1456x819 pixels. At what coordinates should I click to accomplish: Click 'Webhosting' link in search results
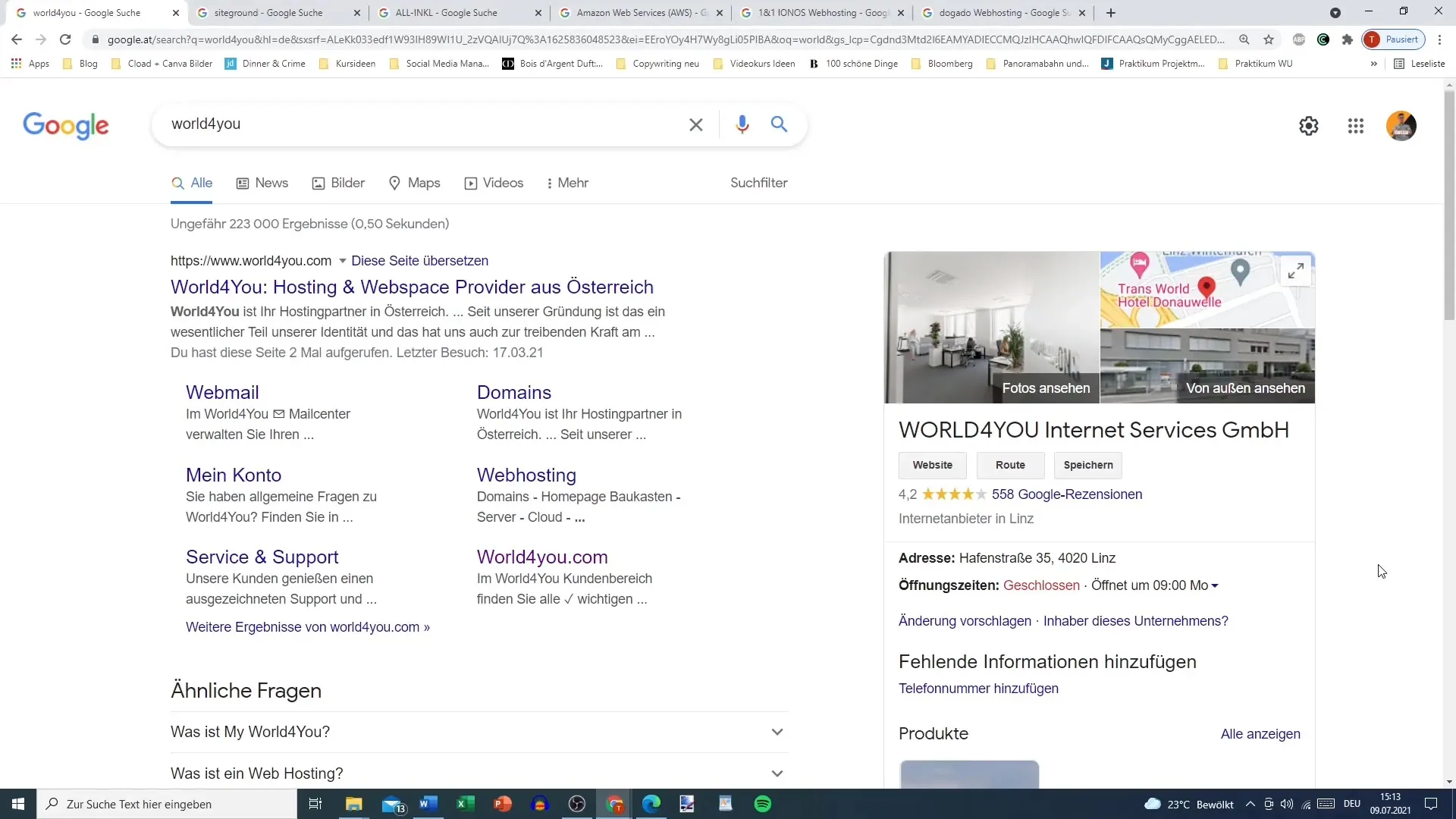526,474
